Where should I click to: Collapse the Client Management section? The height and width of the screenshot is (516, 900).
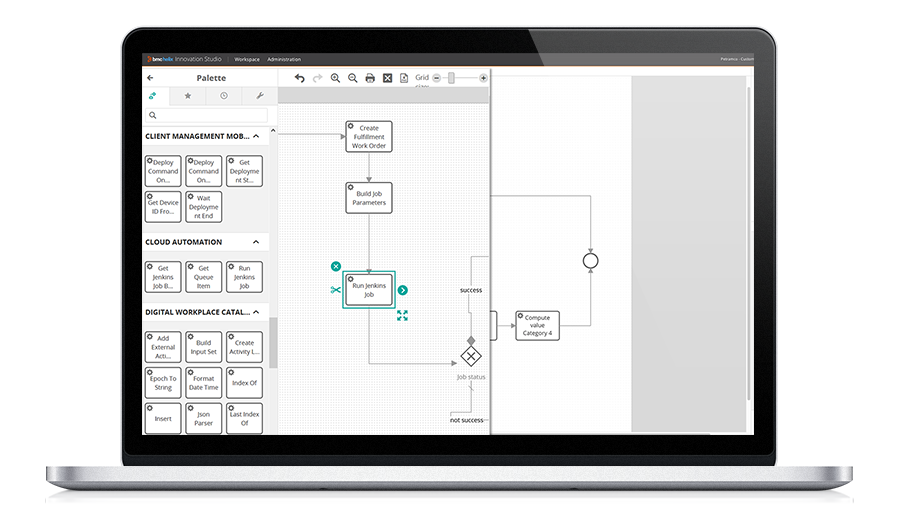(x=256, y=136)
